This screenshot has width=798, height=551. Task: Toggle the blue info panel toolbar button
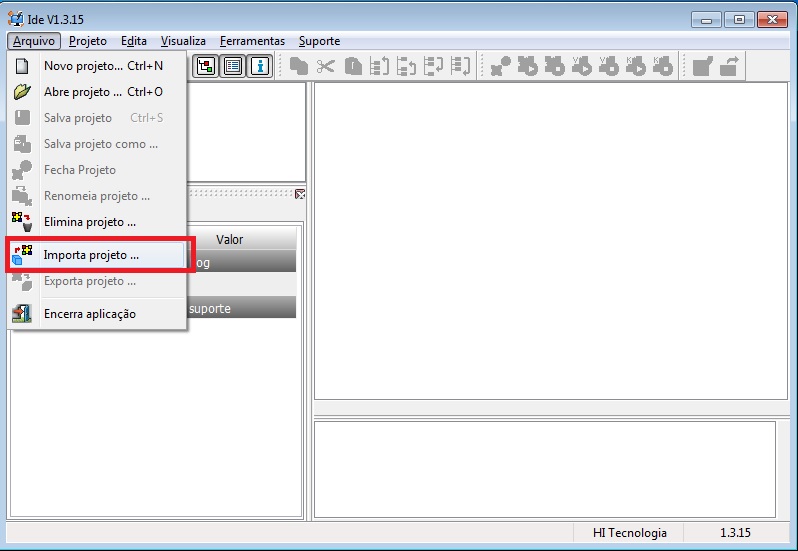coord(260,66)
